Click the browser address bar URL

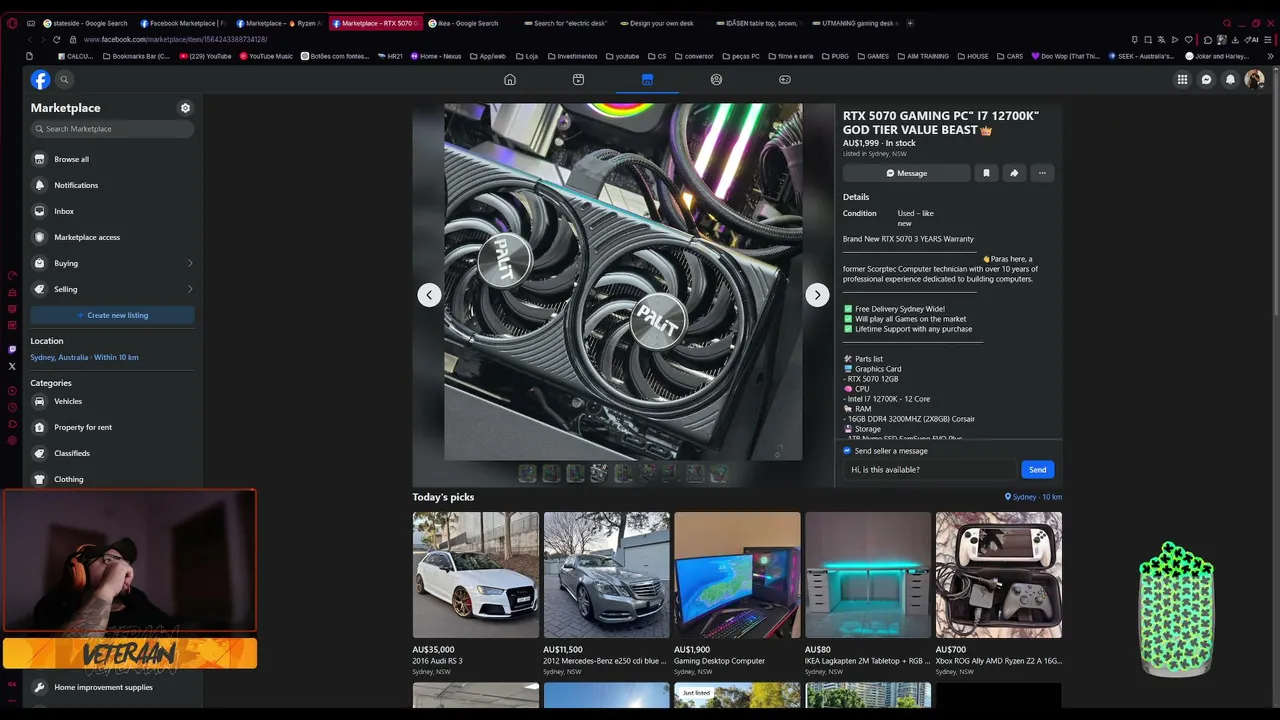pos(176,40)
